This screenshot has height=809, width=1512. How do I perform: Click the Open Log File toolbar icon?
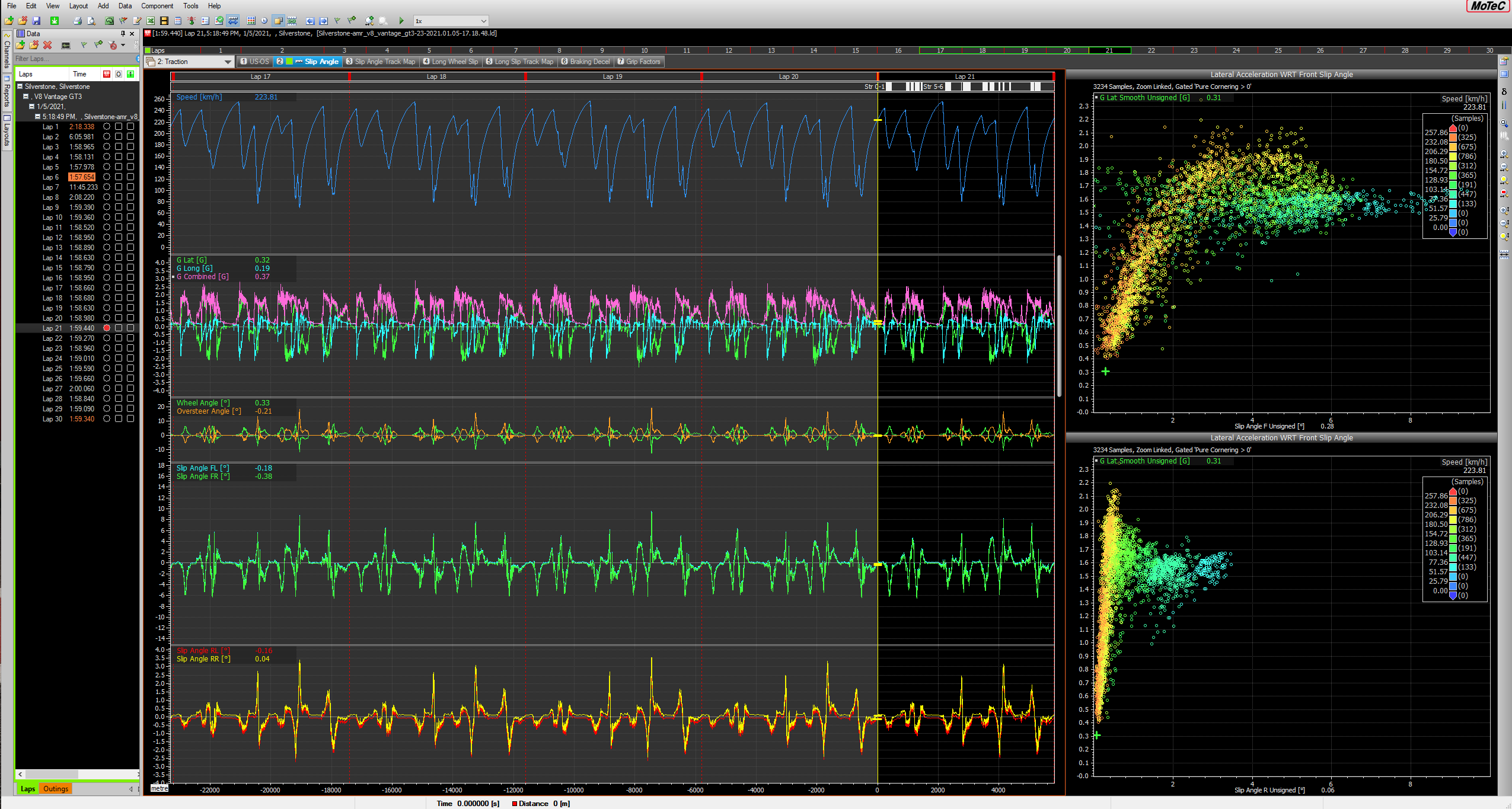9,21
